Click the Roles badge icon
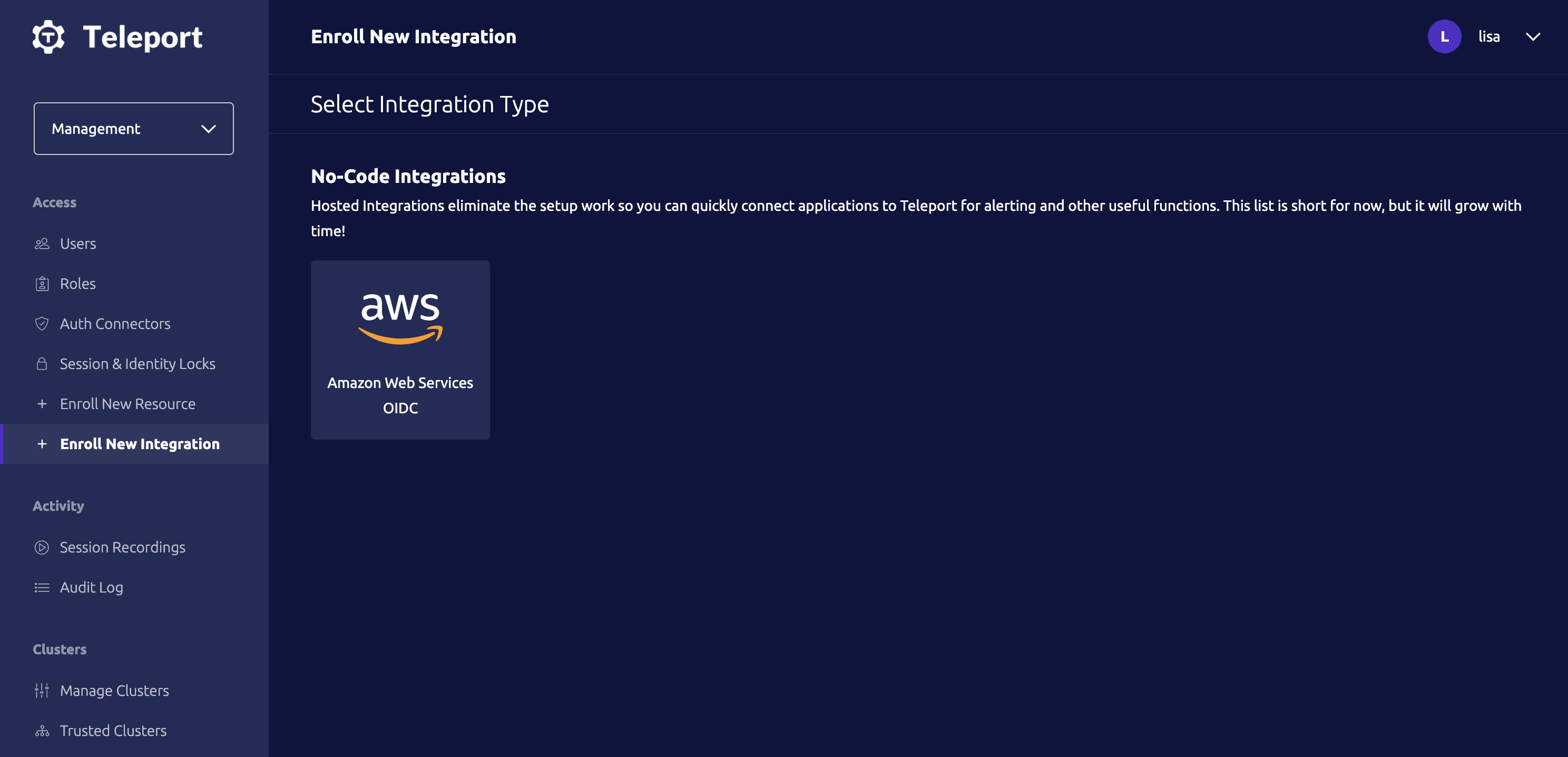 (42, 284)
